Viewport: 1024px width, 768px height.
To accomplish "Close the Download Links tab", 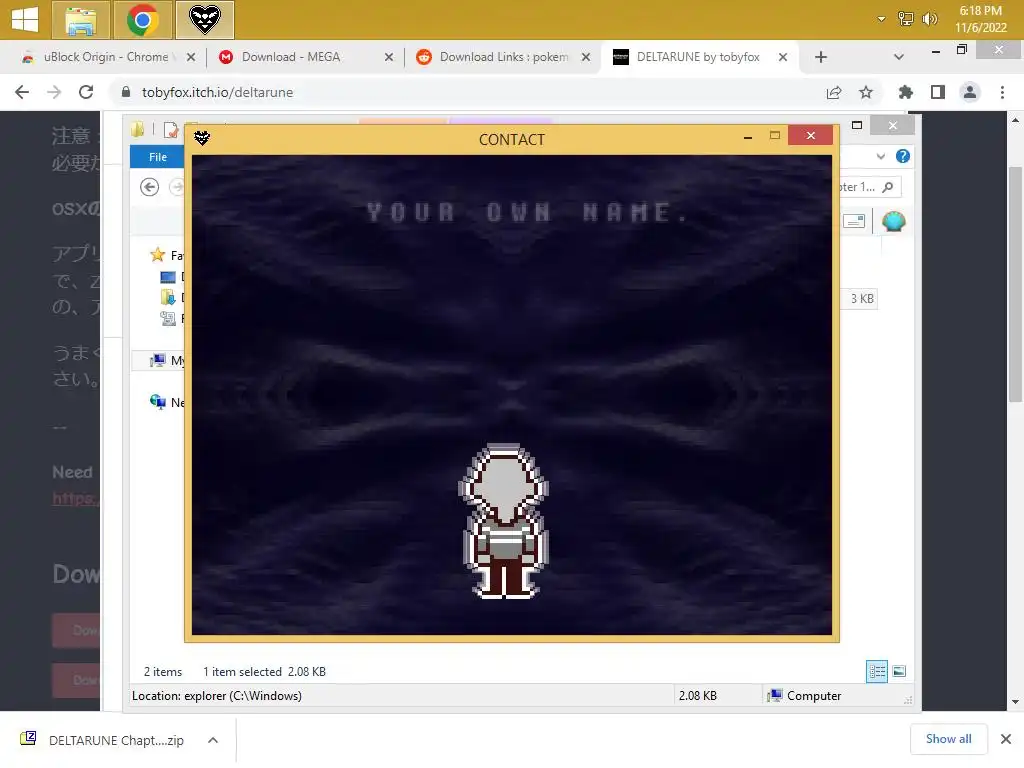I will [586, 57].
